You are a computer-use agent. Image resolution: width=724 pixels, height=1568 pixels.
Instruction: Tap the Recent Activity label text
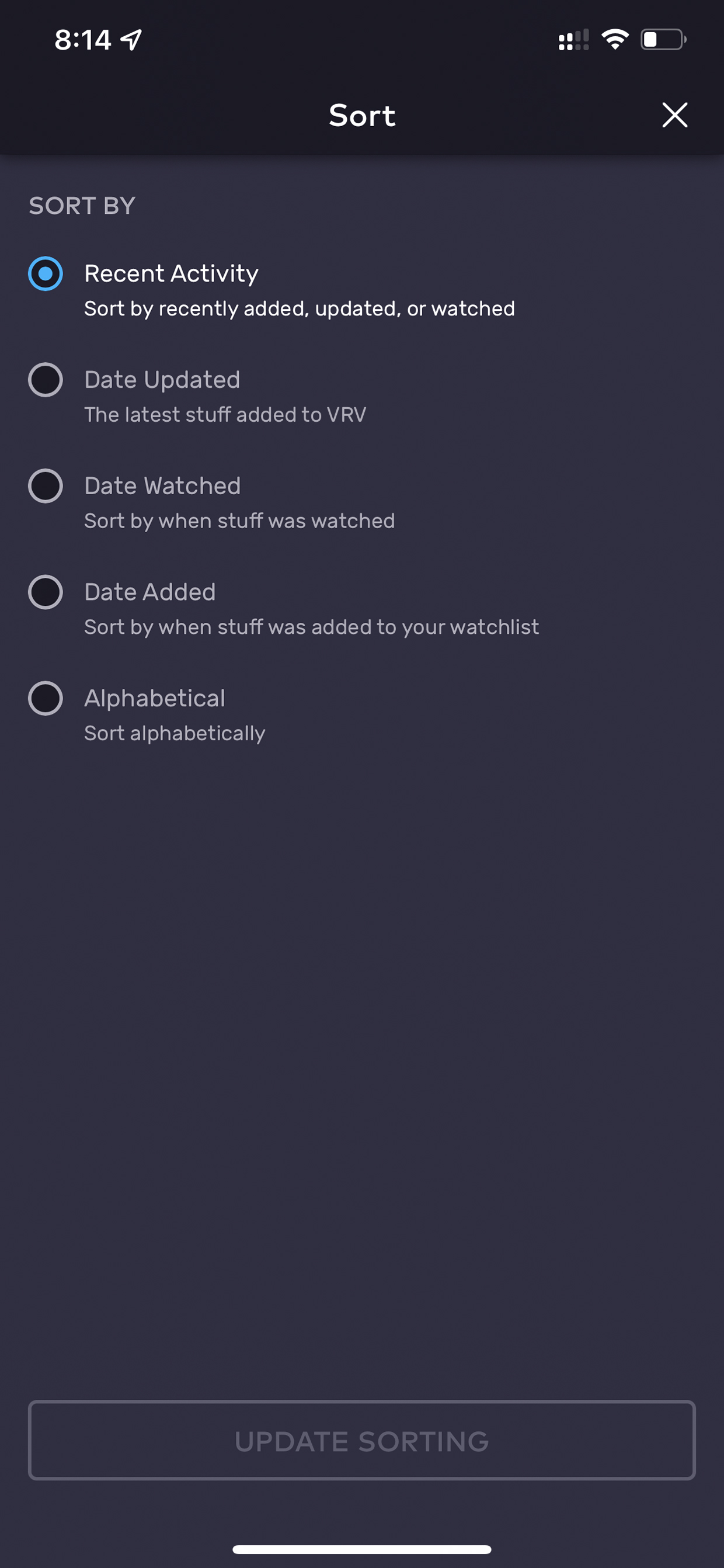tap(171, 274)
